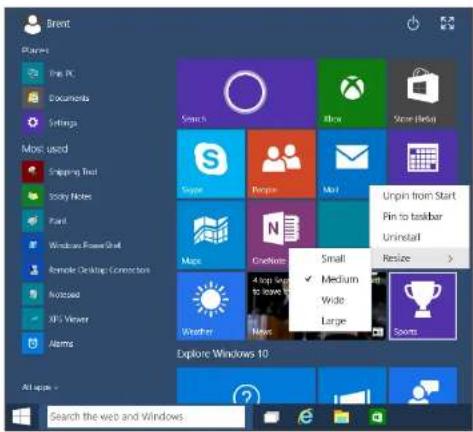Click the Explore Windows 10 group heading

pos(223,354)
